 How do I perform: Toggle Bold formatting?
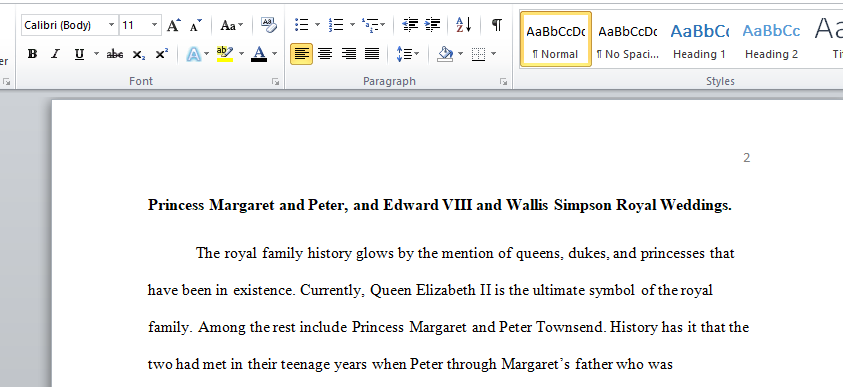click(x=32, y=54)
